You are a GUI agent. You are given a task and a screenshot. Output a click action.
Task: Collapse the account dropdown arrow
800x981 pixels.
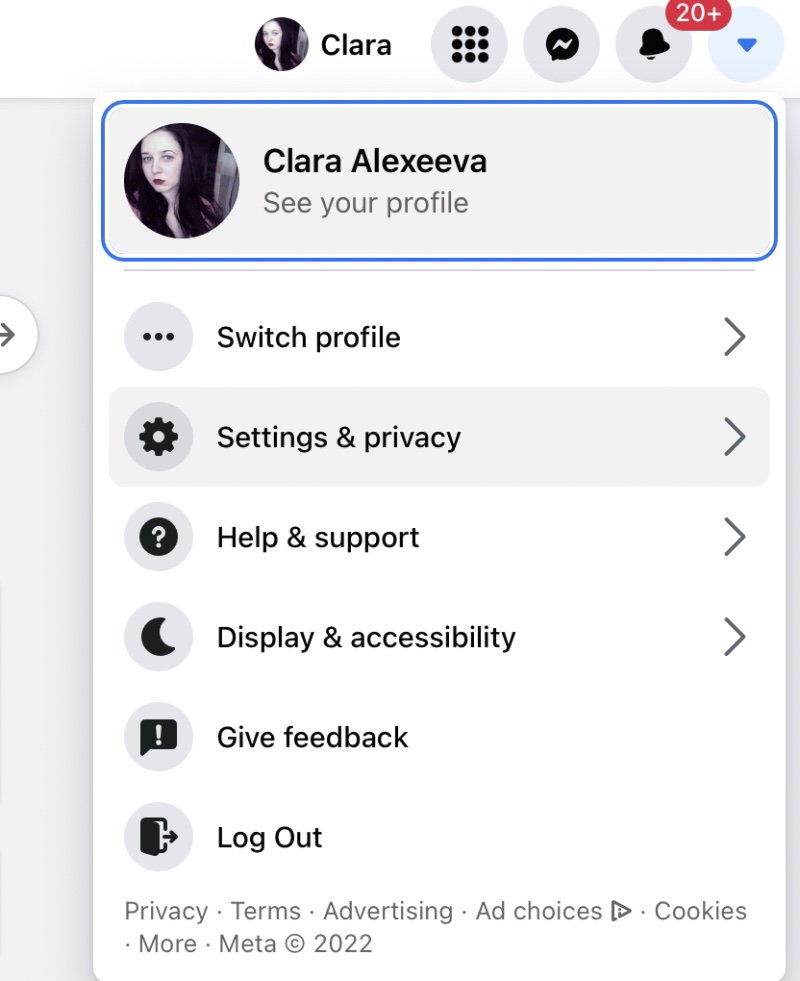pos(746,44)
